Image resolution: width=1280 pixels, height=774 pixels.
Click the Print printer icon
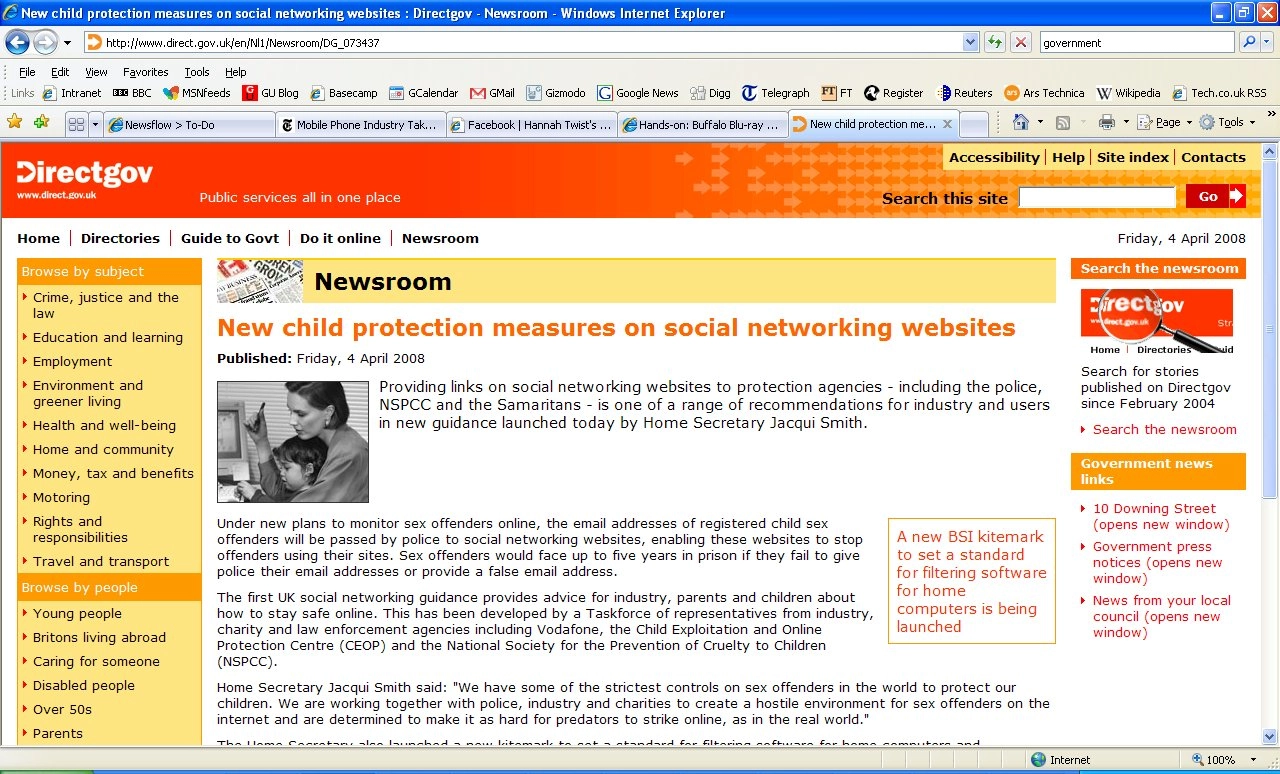coord(1107,122)
